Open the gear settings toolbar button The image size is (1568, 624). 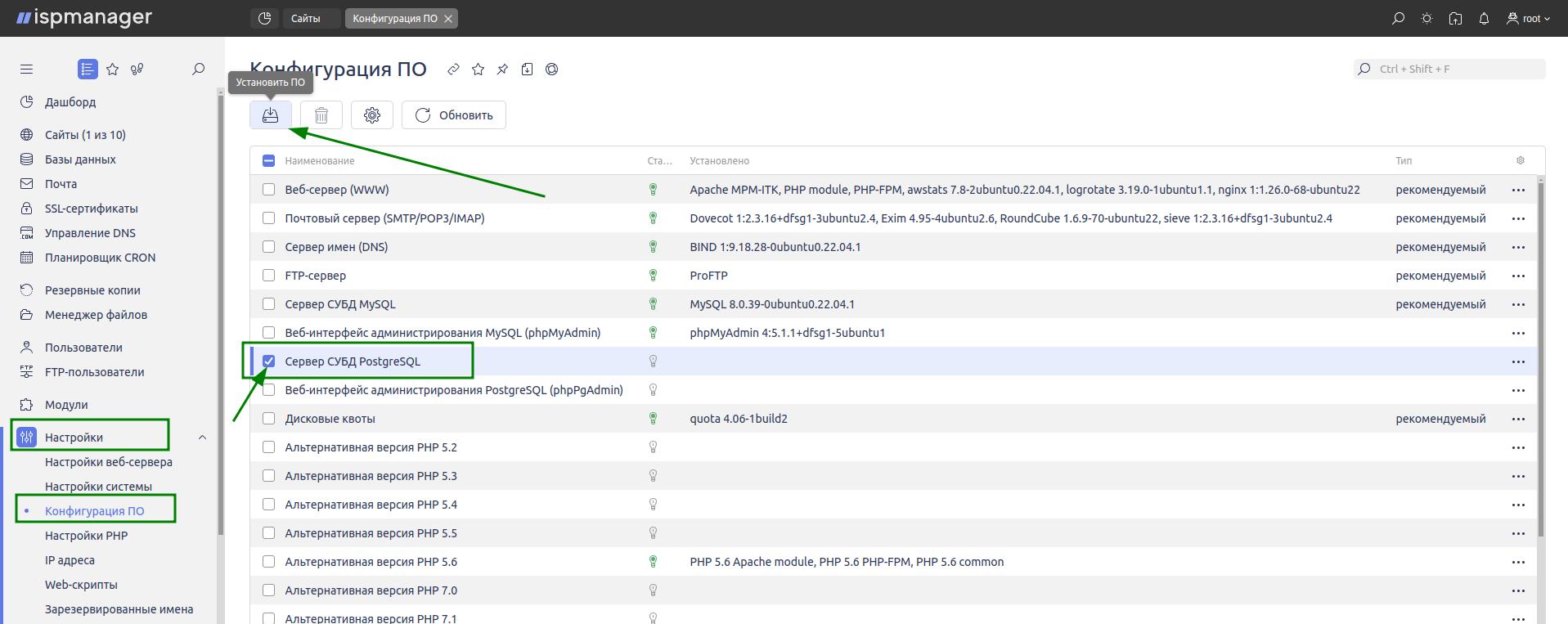click(x=372, y=115)
